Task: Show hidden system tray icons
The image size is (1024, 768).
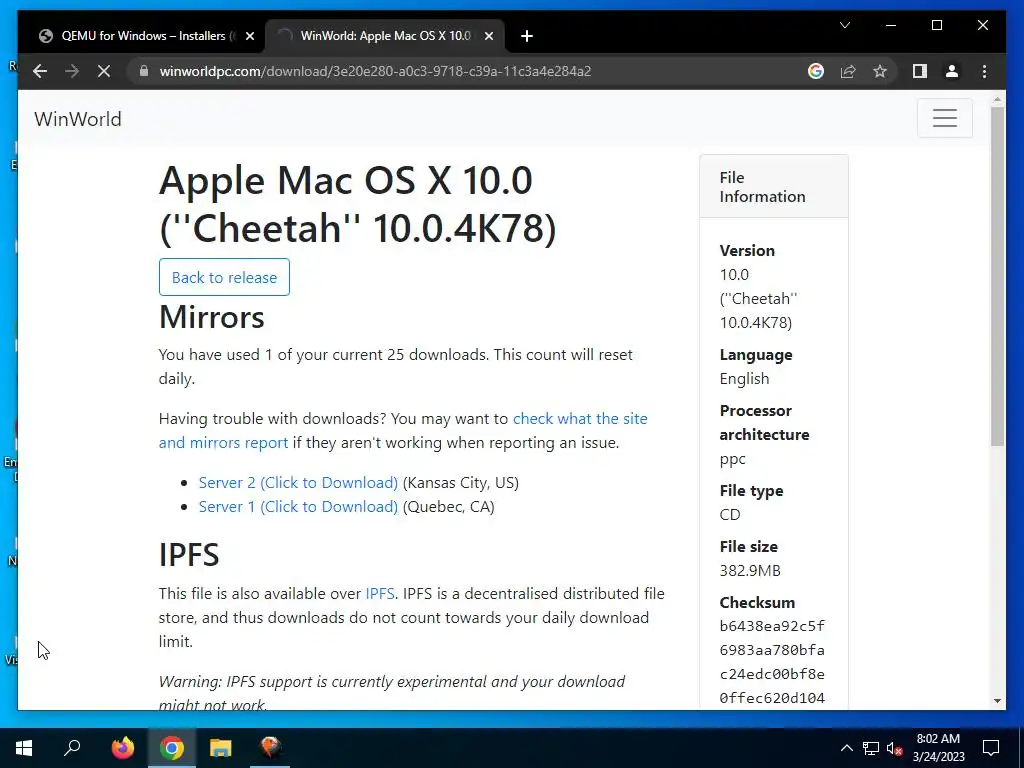Action: 846,748
